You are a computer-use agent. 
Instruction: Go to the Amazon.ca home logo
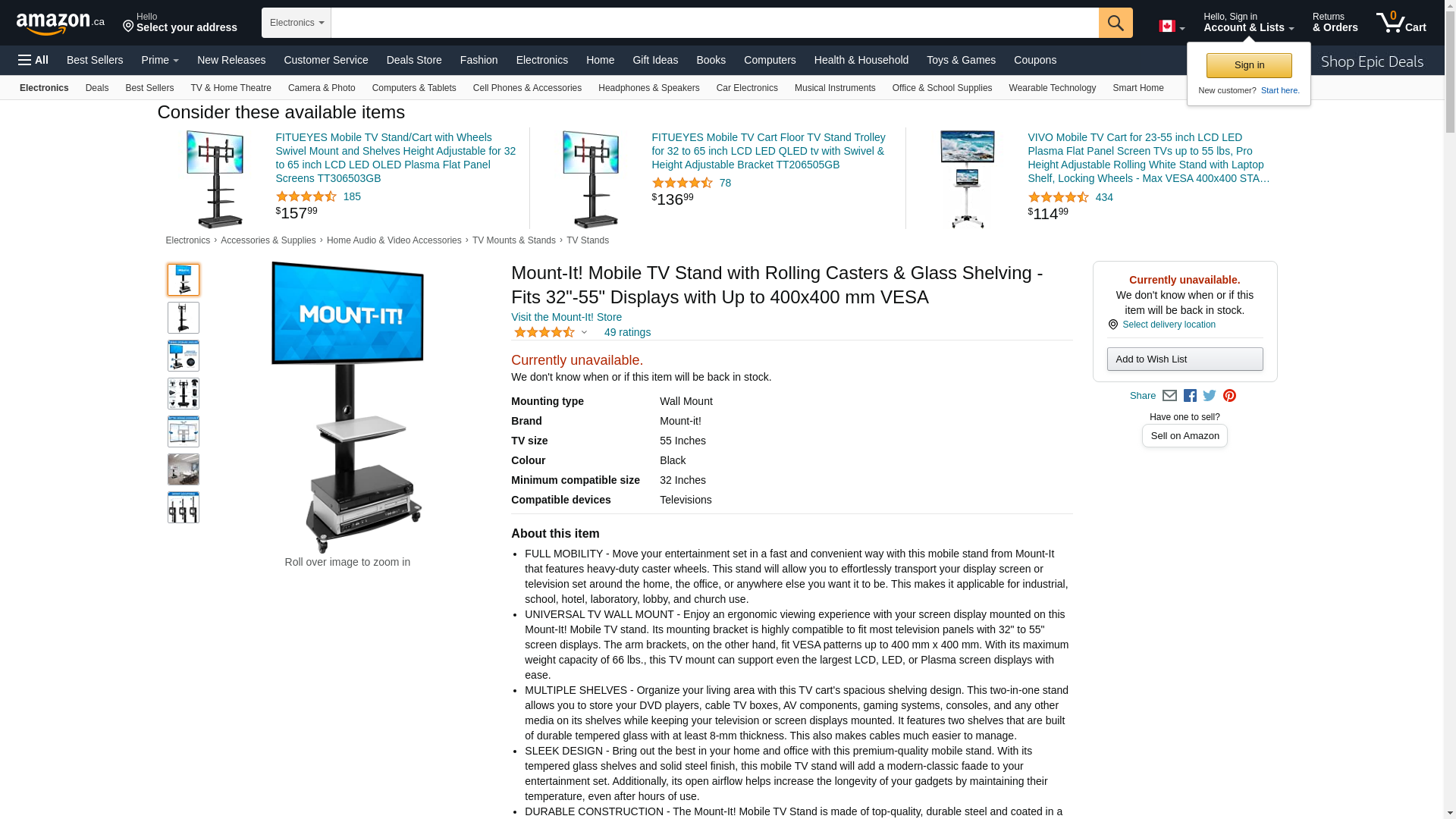[x=61, y=24]
